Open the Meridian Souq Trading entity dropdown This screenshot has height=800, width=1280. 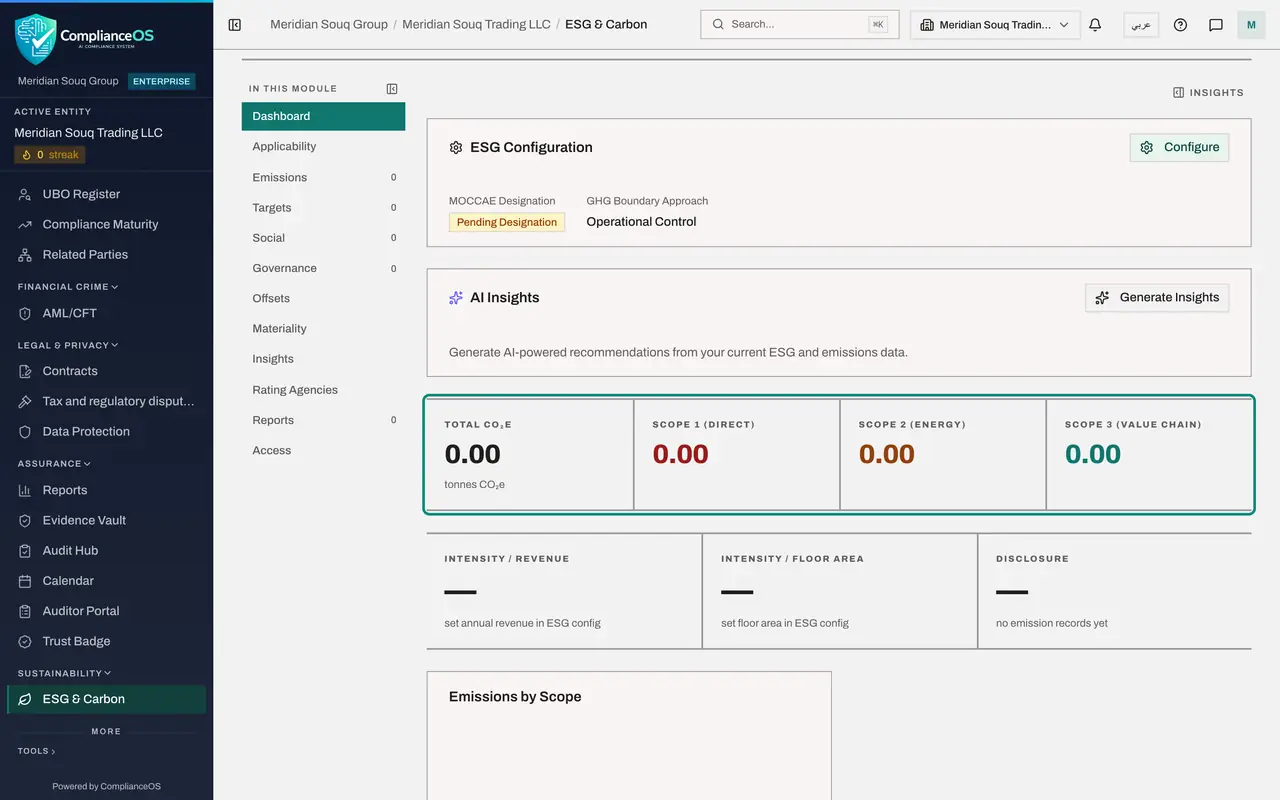[995, 25]
